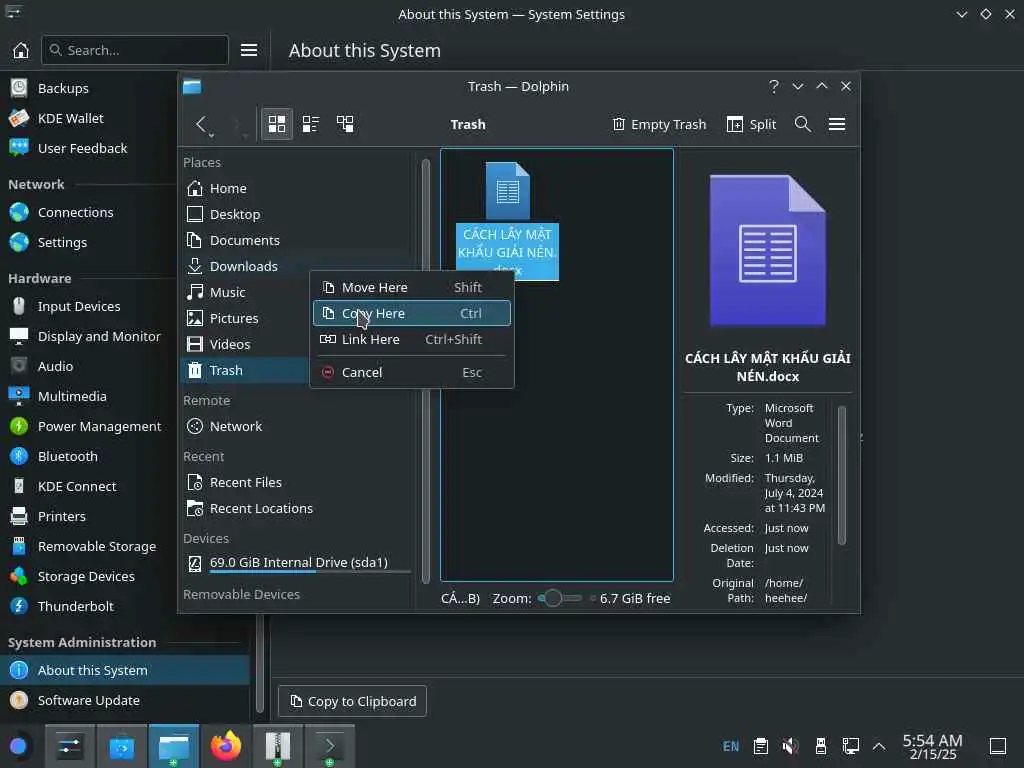1024x768 pixels.
Task: Open System Settings hamburger menu
Action: (249, 50)
